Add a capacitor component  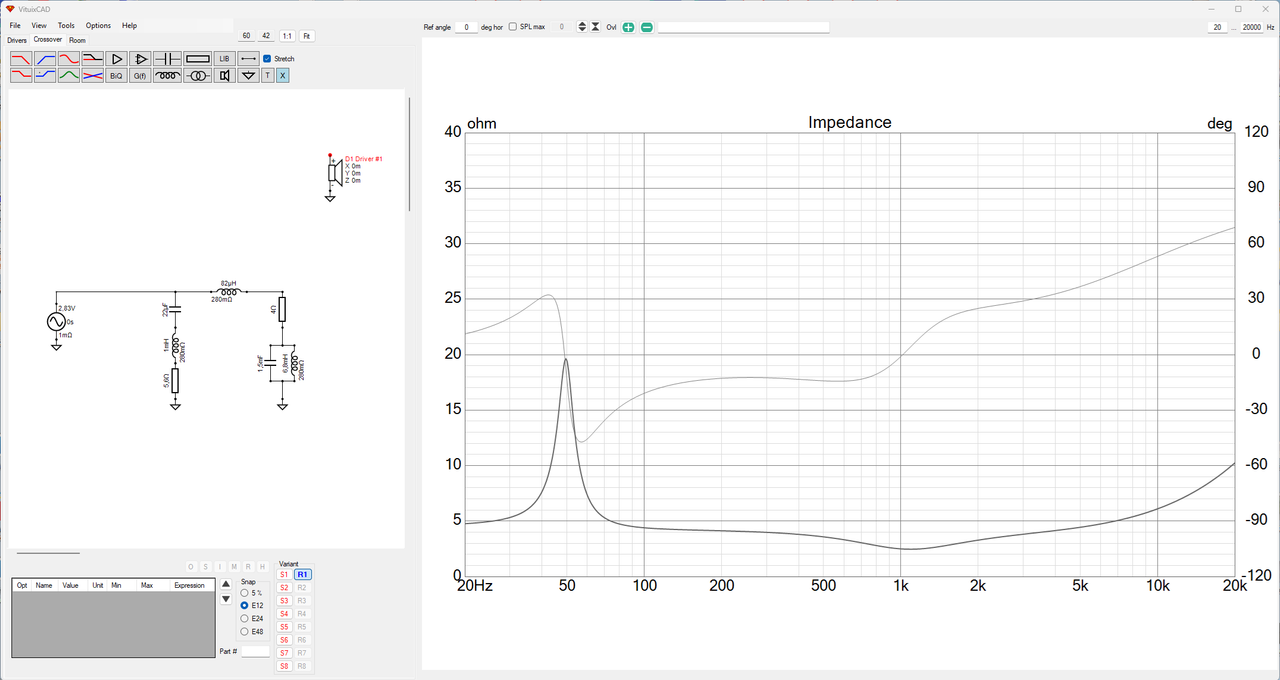167,59
